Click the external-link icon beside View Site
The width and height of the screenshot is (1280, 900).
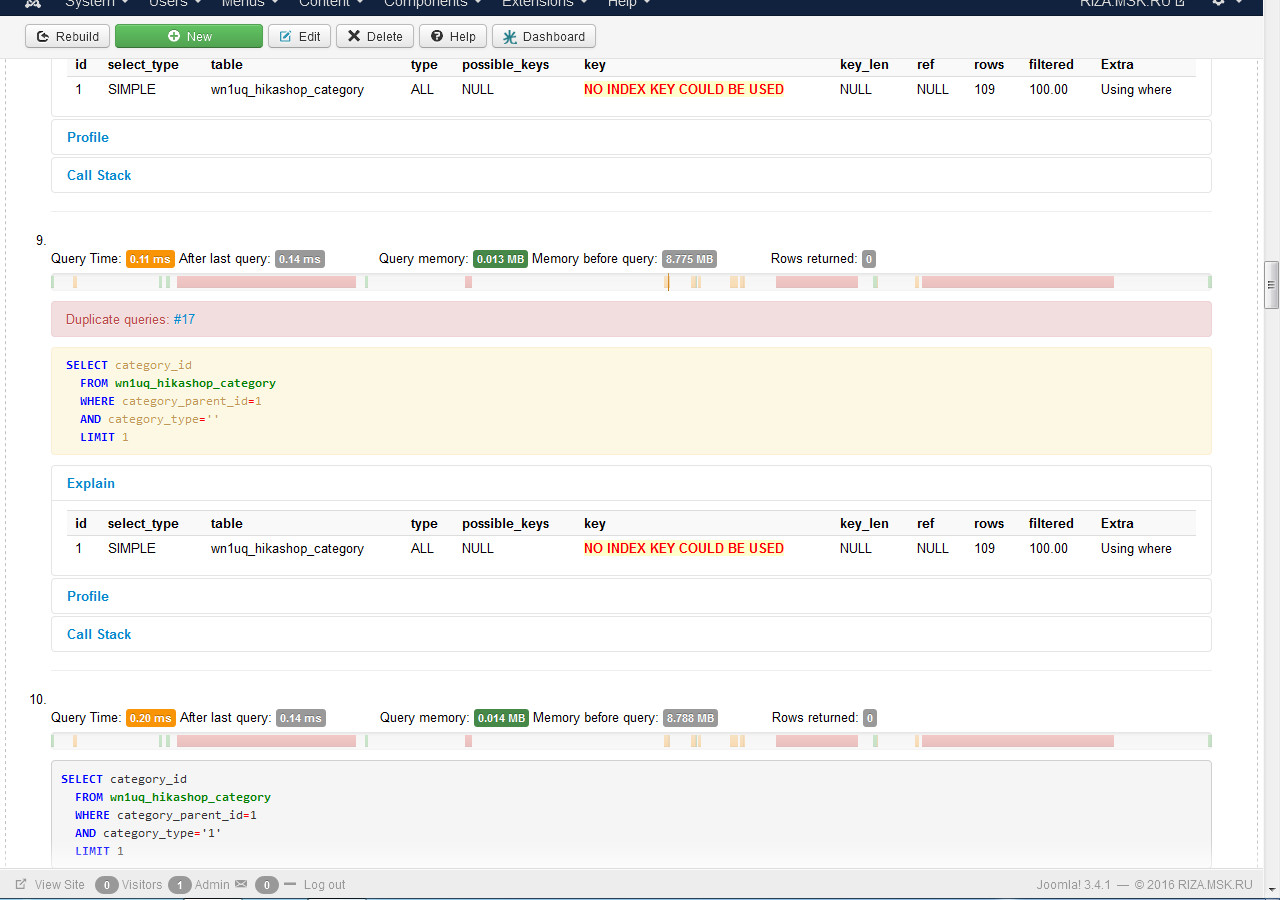pos(21,884)
